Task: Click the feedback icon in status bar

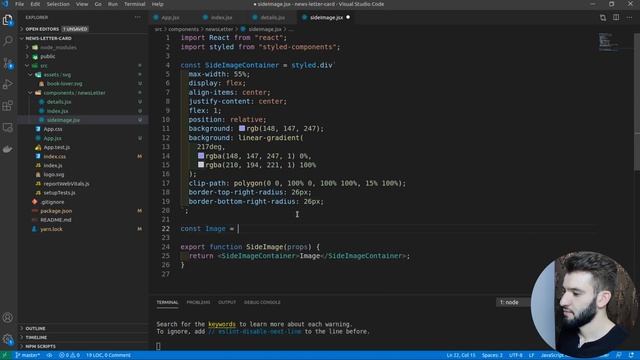Action: 619,355
